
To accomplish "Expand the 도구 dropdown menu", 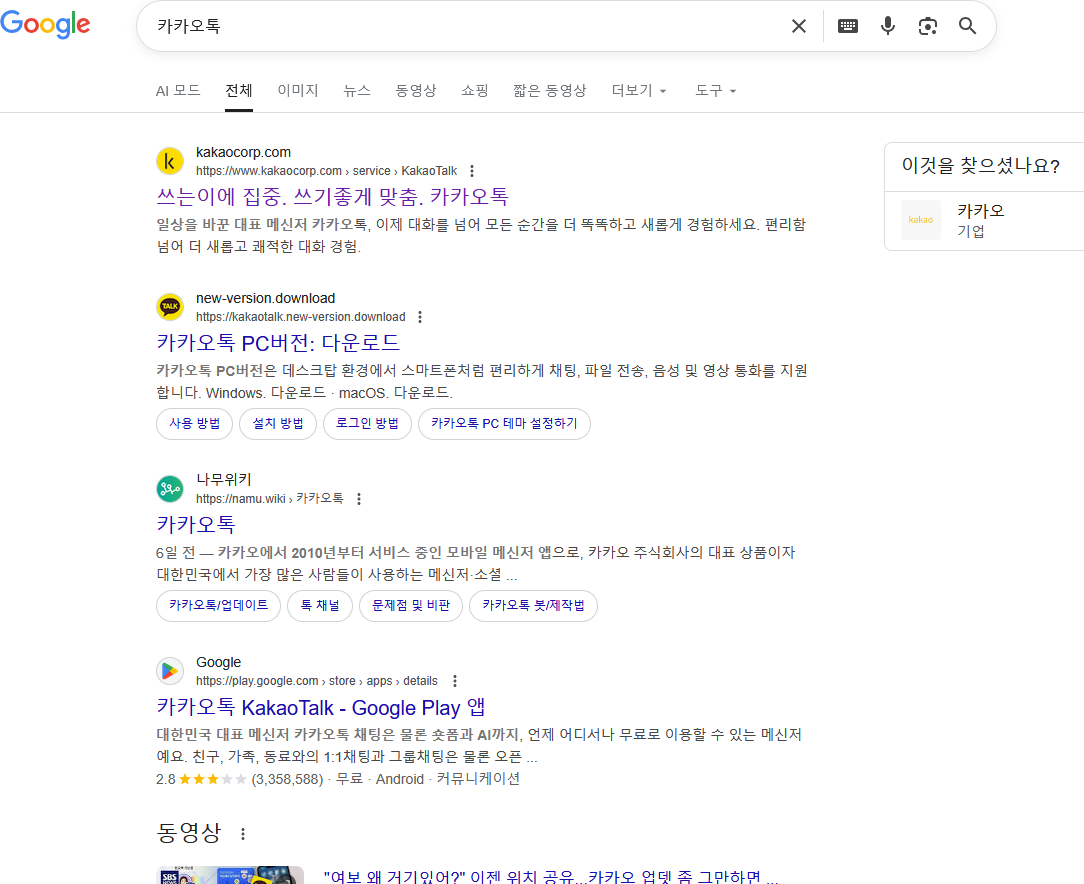I will 715,91.
